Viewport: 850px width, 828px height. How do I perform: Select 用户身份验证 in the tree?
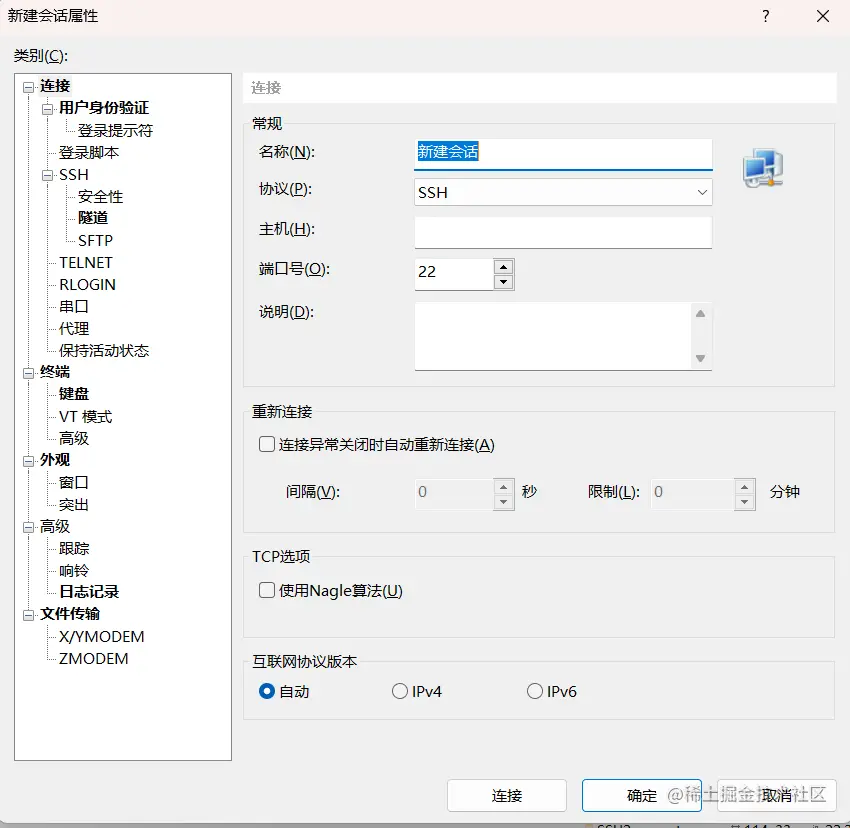[104, 107]
